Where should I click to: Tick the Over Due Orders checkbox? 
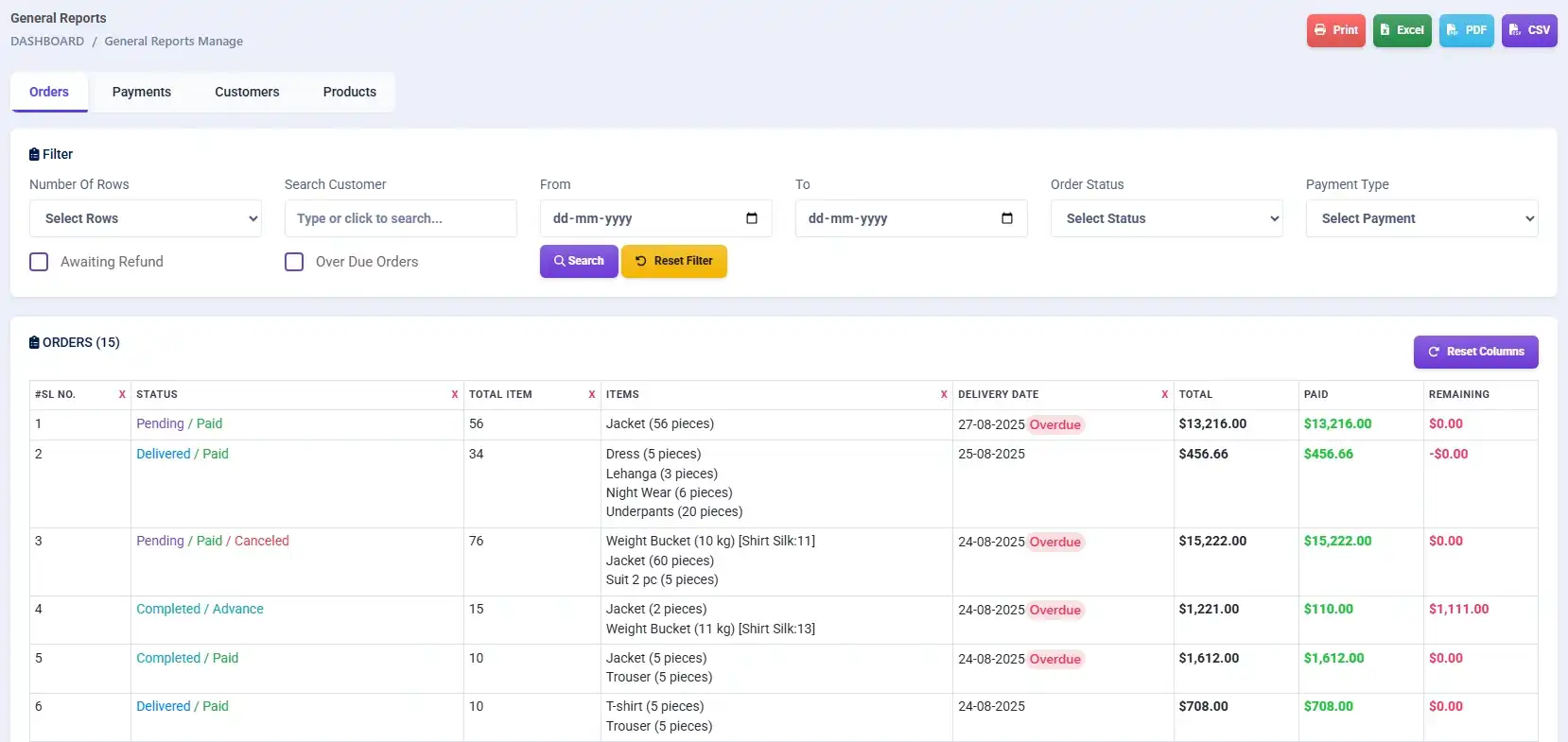point(294,262)
